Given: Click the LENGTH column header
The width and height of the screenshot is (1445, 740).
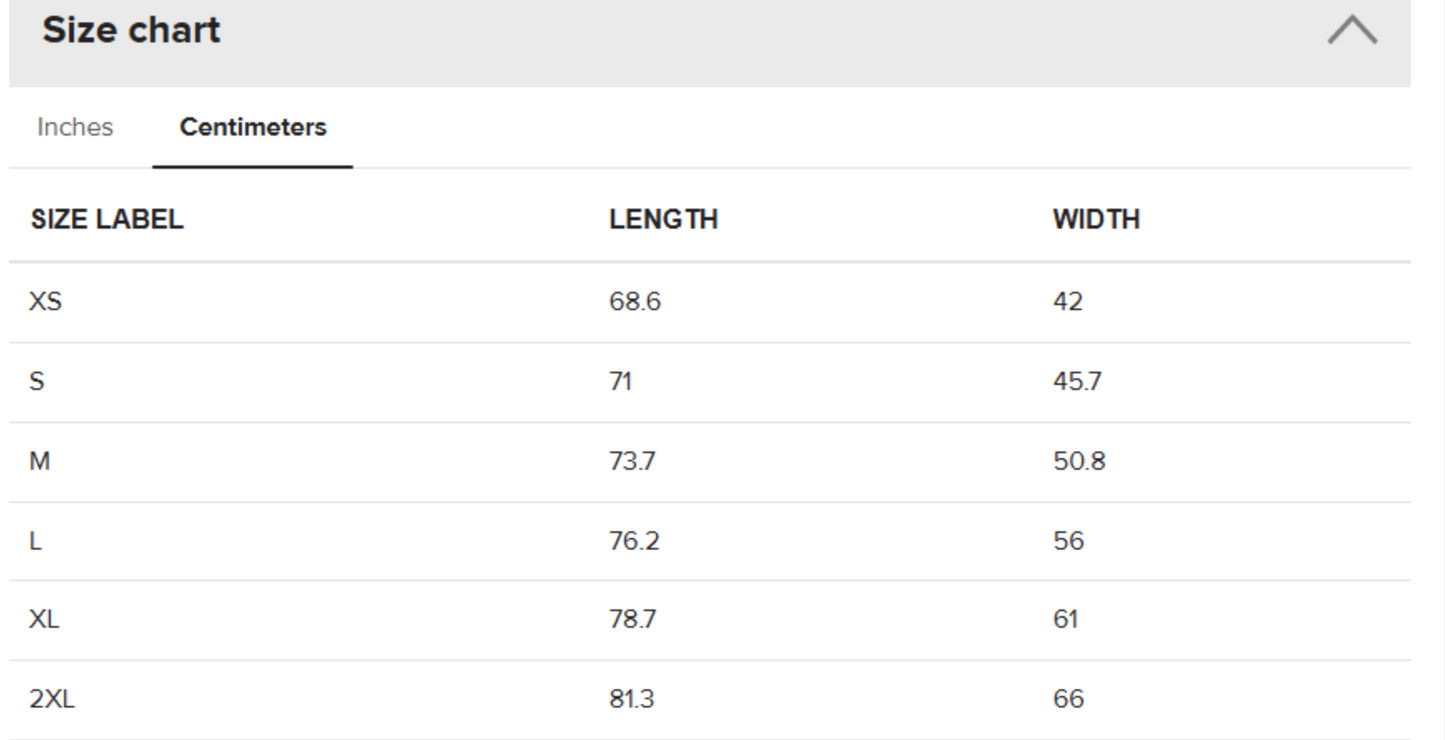Looking at the screenshot, I should coord(663,220).
